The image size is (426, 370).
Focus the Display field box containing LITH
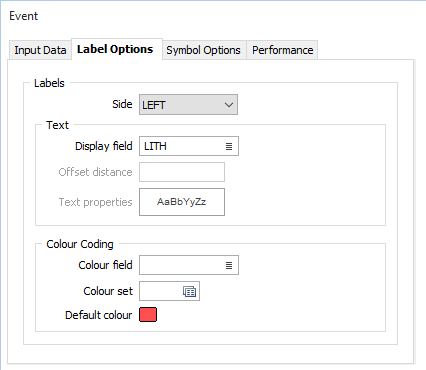click(189, 146)
